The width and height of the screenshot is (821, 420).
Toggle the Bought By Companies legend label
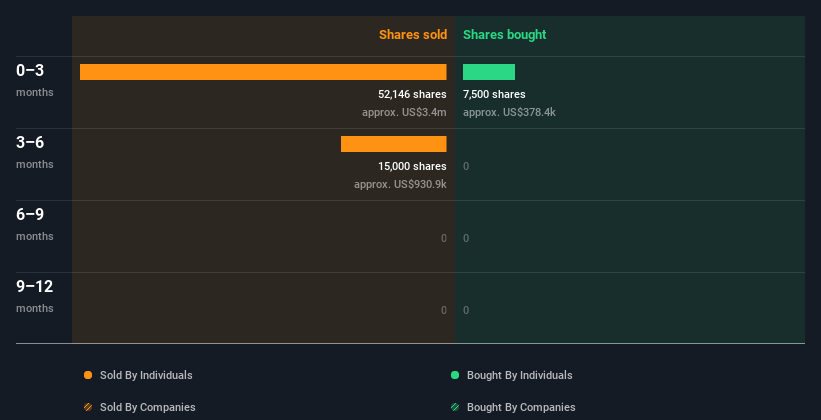(x=521, y=407)
